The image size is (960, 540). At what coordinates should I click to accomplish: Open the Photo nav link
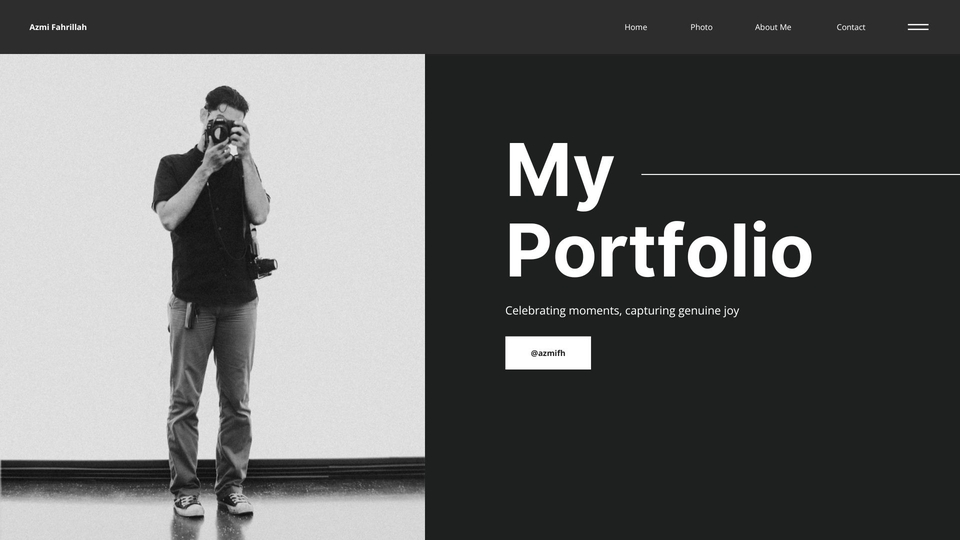701,27
